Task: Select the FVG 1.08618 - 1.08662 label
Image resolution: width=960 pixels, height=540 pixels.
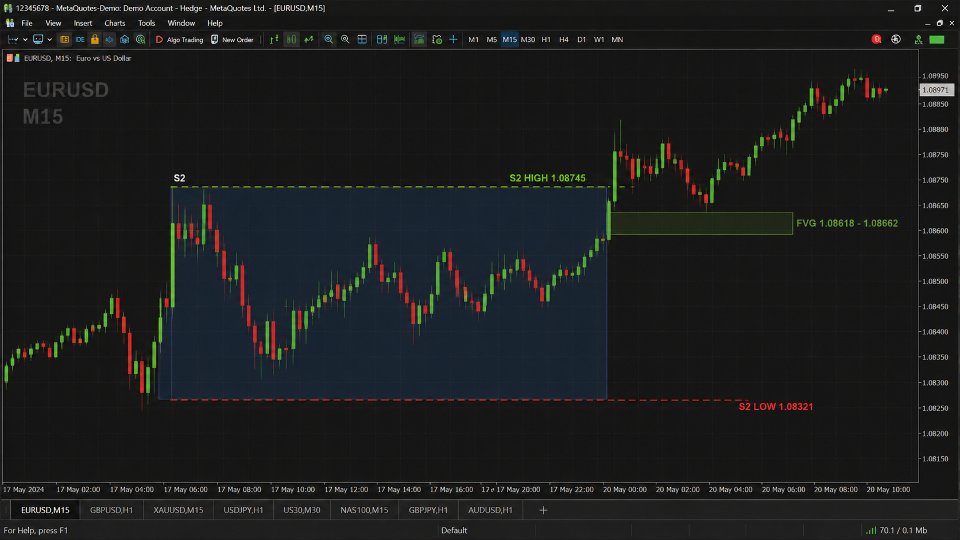Action: 847,223
